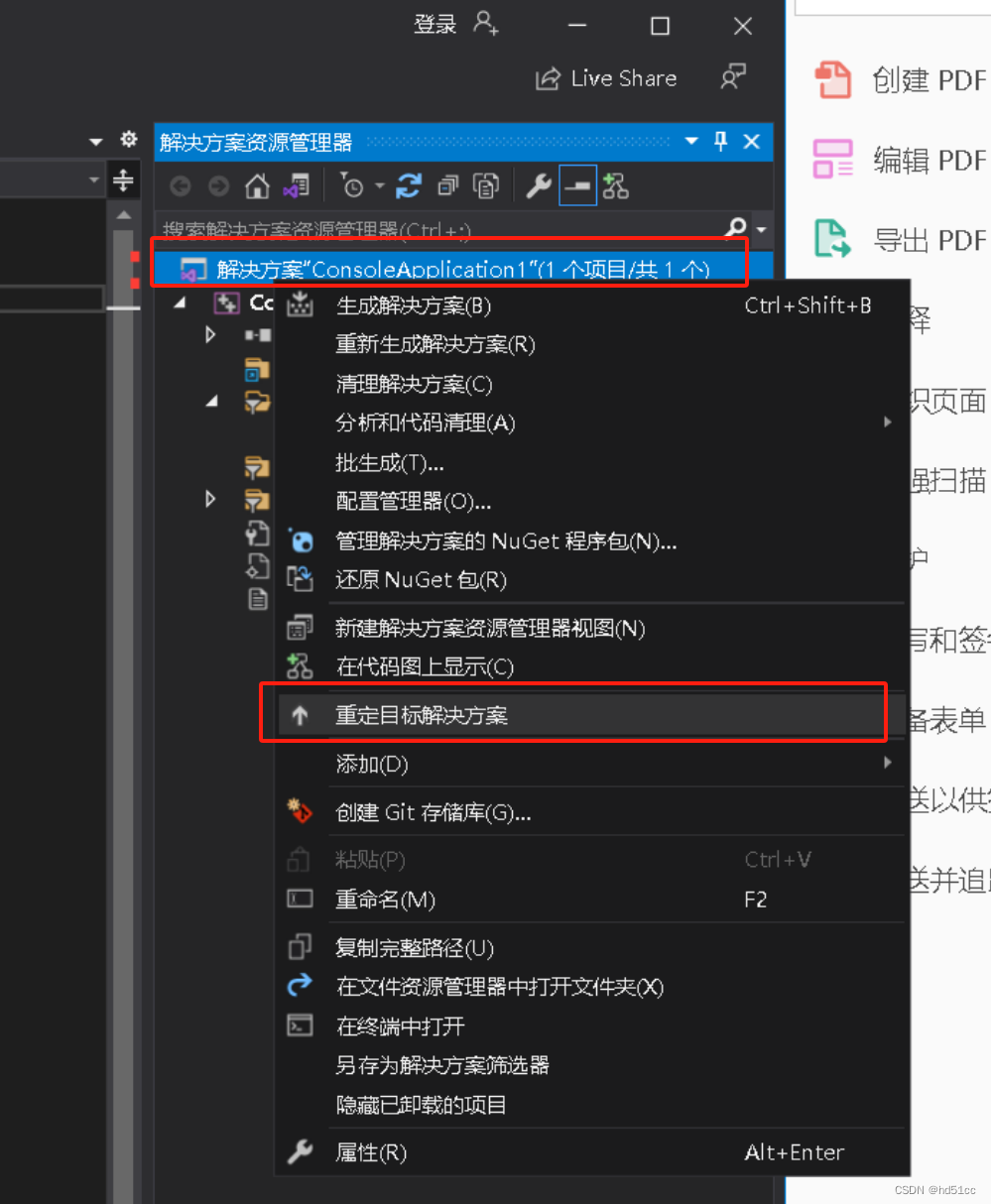
Task: Click the Refresh icon in Solution Explorer toolbar
Action: (408, 185)
